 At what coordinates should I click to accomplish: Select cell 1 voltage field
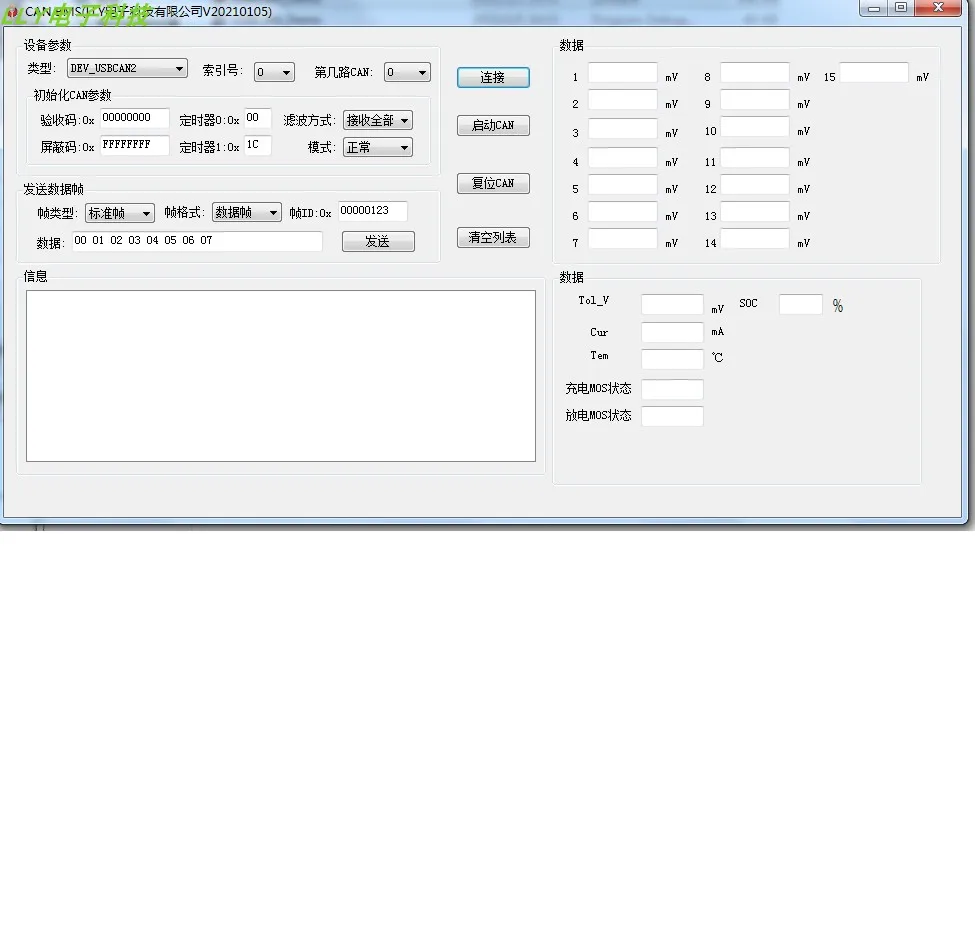(622, 73)
